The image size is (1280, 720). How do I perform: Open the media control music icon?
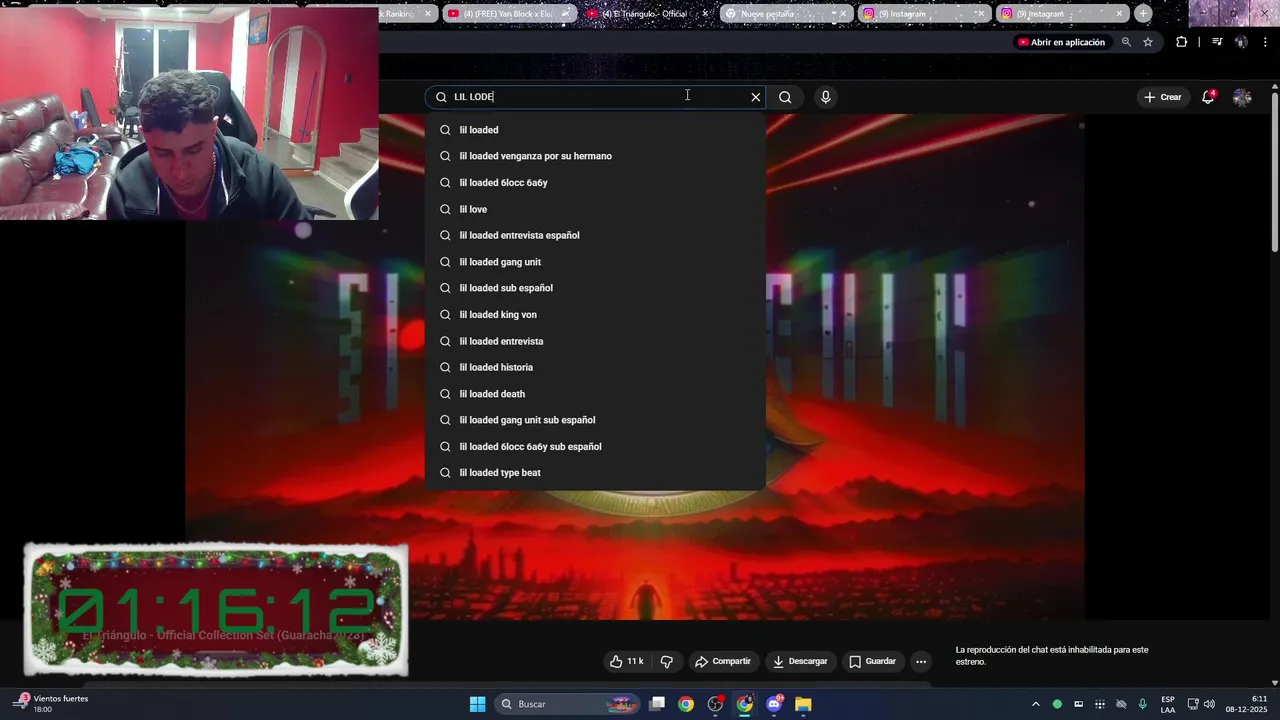1217,42
